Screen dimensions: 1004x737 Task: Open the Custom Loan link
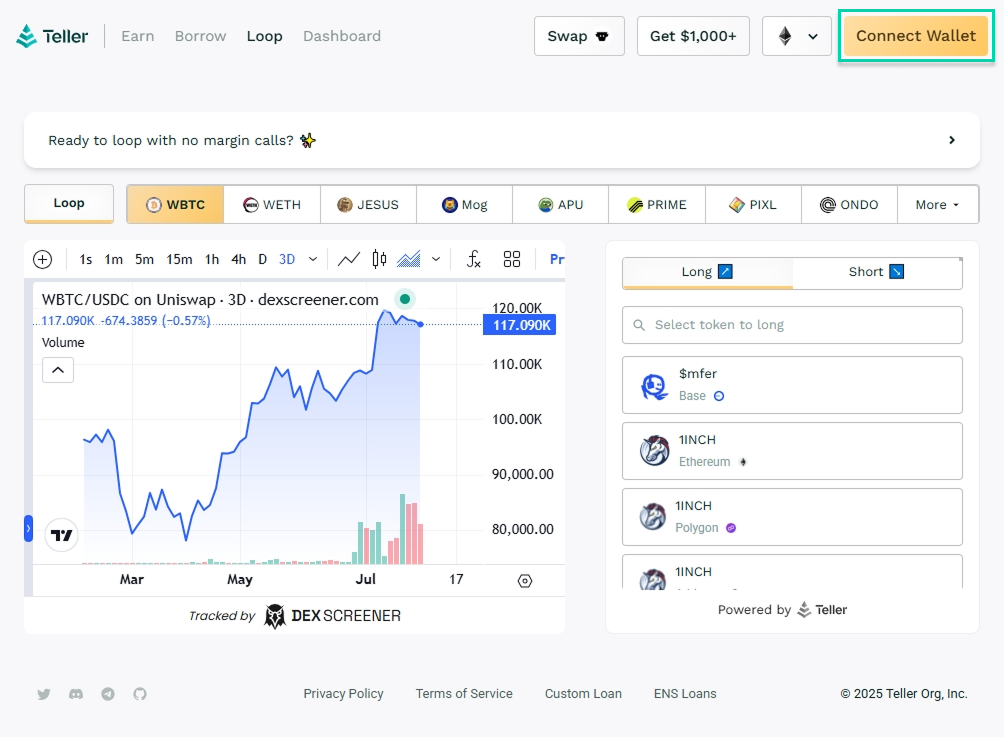click(583, 694)
